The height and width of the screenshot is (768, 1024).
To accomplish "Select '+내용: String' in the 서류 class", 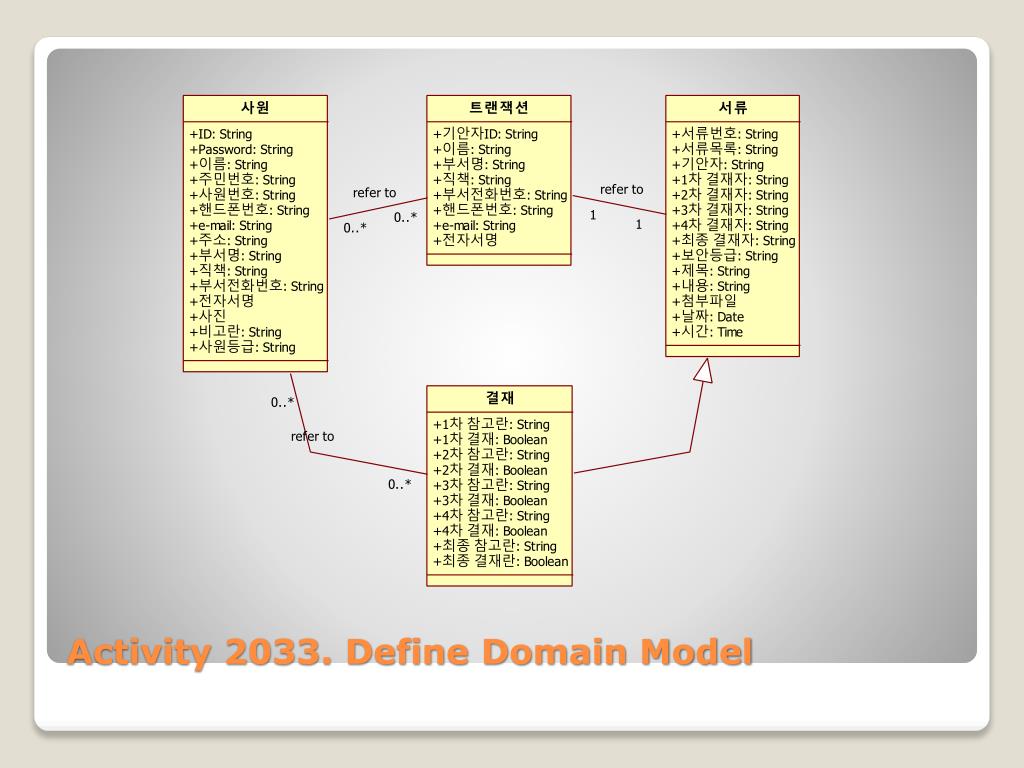I will coord(711,286).
